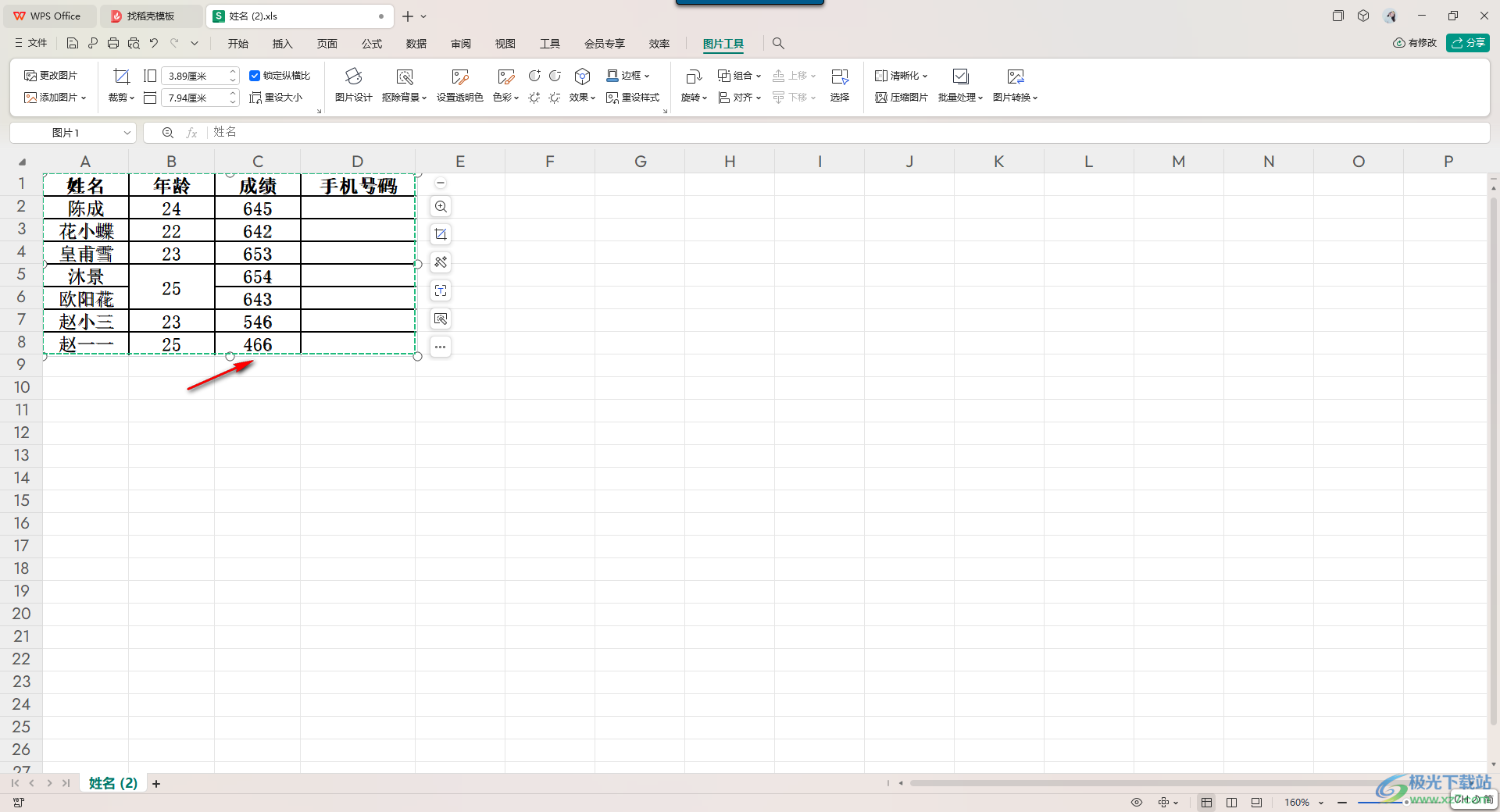1500x812 pixels.
Task: Switch to Normal view icon in status bar
Action: point(1207,803)
